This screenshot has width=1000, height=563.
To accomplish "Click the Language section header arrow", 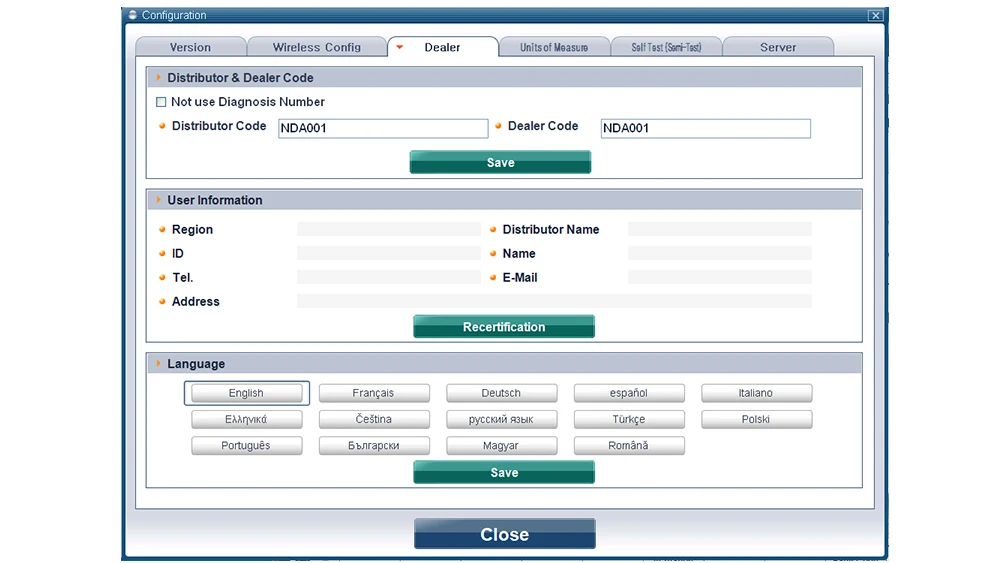I will [x=158, y=363].
